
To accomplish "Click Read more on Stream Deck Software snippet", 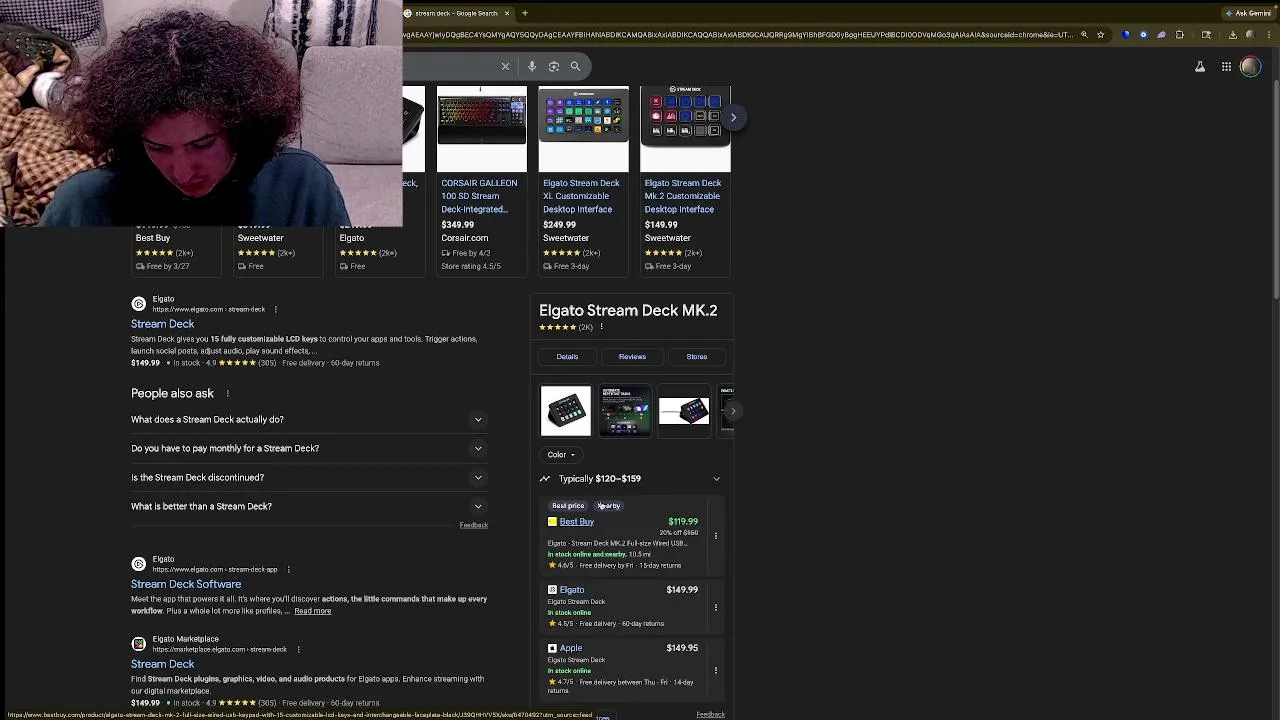I will tap(312, 611).
